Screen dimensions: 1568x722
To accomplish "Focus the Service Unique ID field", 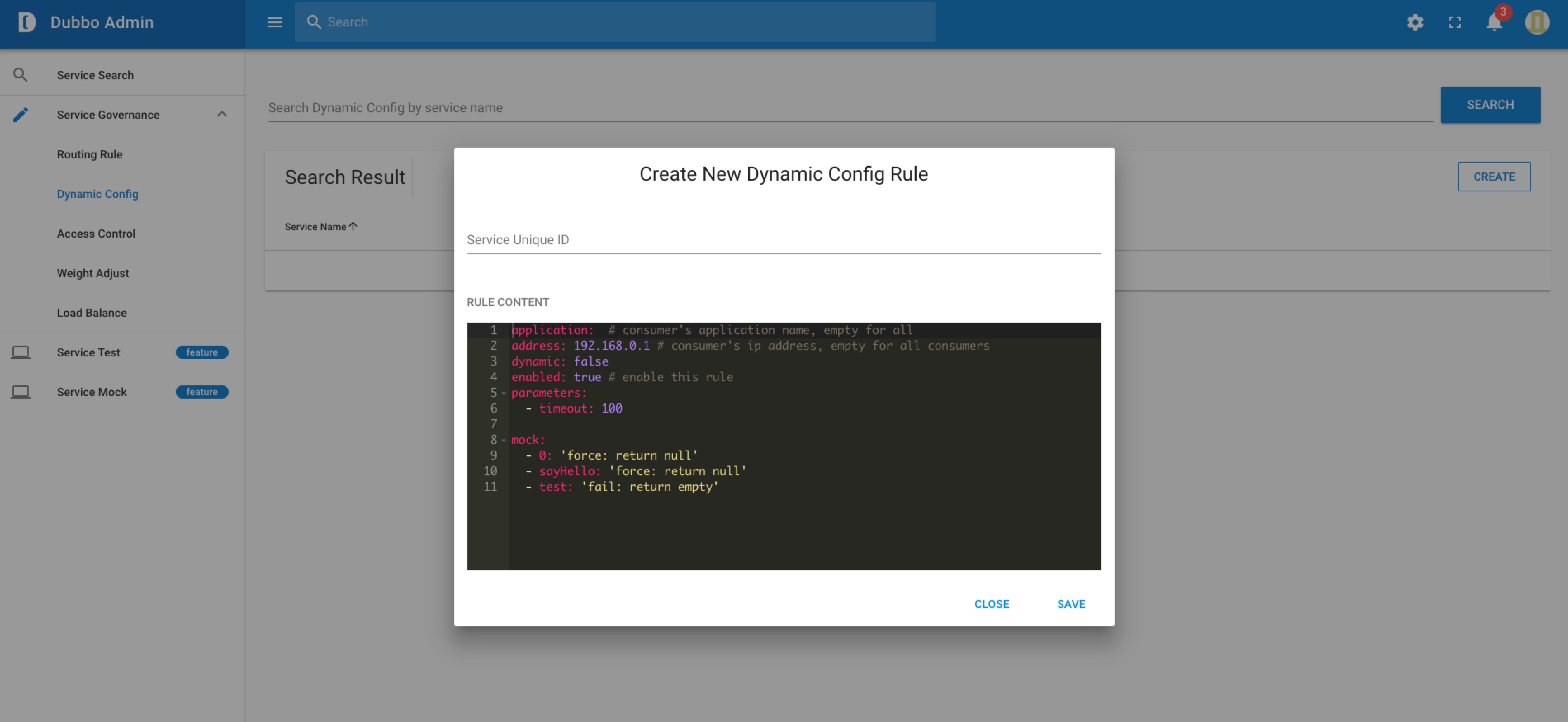I will pos(784,240).
